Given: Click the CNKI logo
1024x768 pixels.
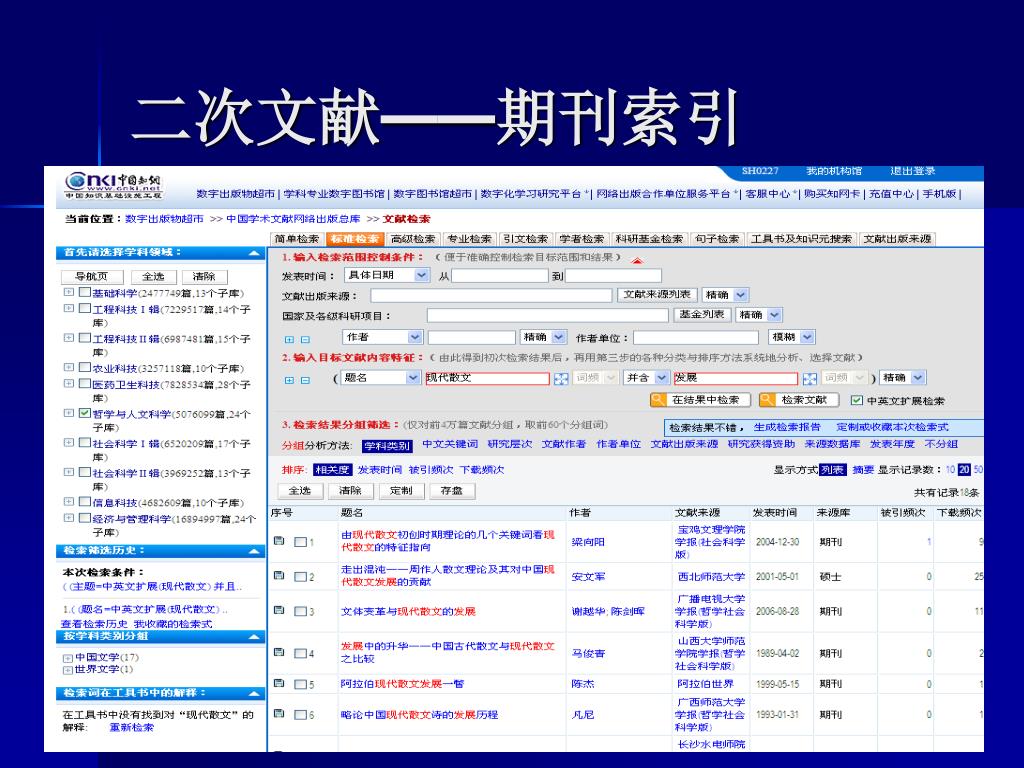Looking at the screenshot, I should [x=113, y=185].
